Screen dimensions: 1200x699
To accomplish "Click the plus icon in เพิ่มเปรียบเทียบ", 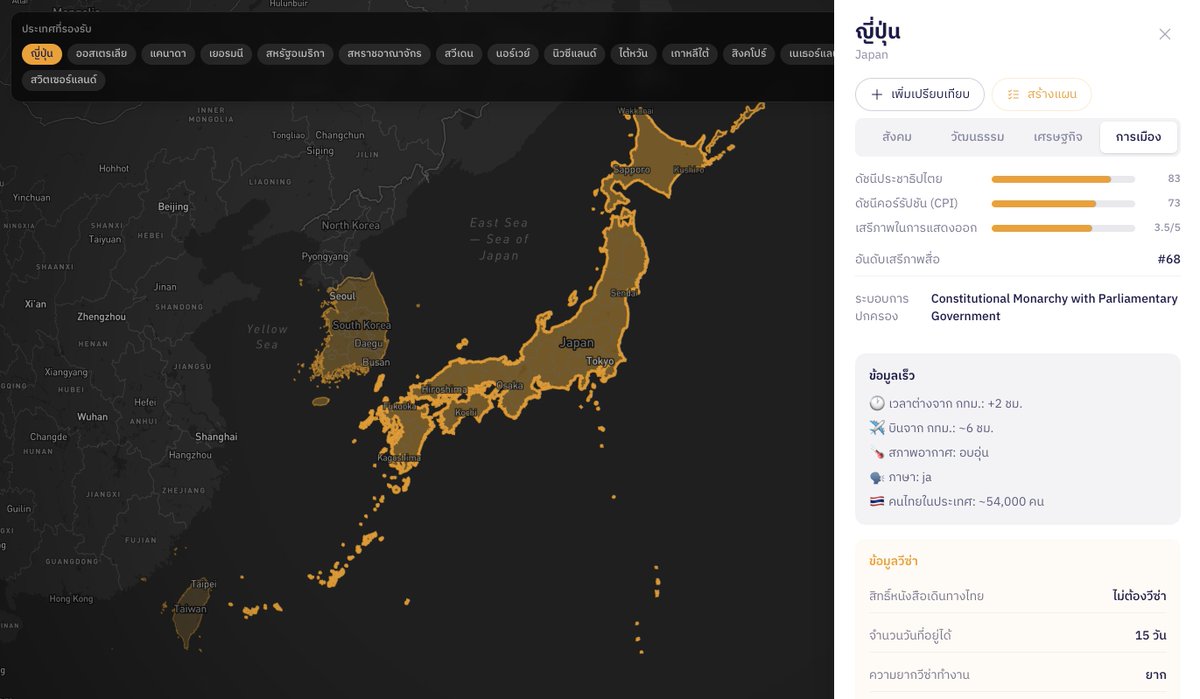I will (x=877, y=94).
